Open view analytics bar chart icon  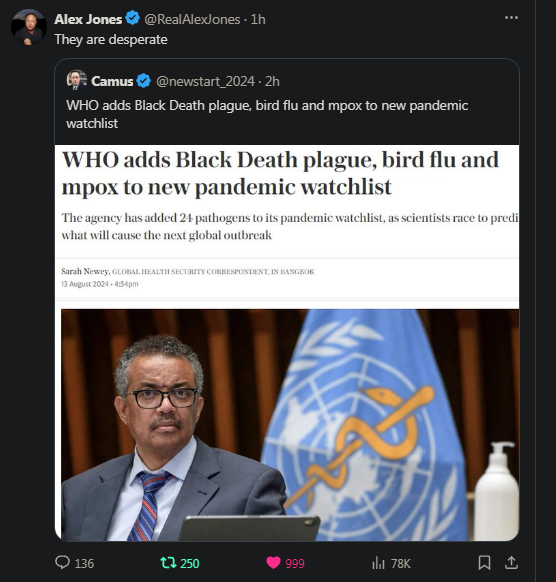pos(378,563)
